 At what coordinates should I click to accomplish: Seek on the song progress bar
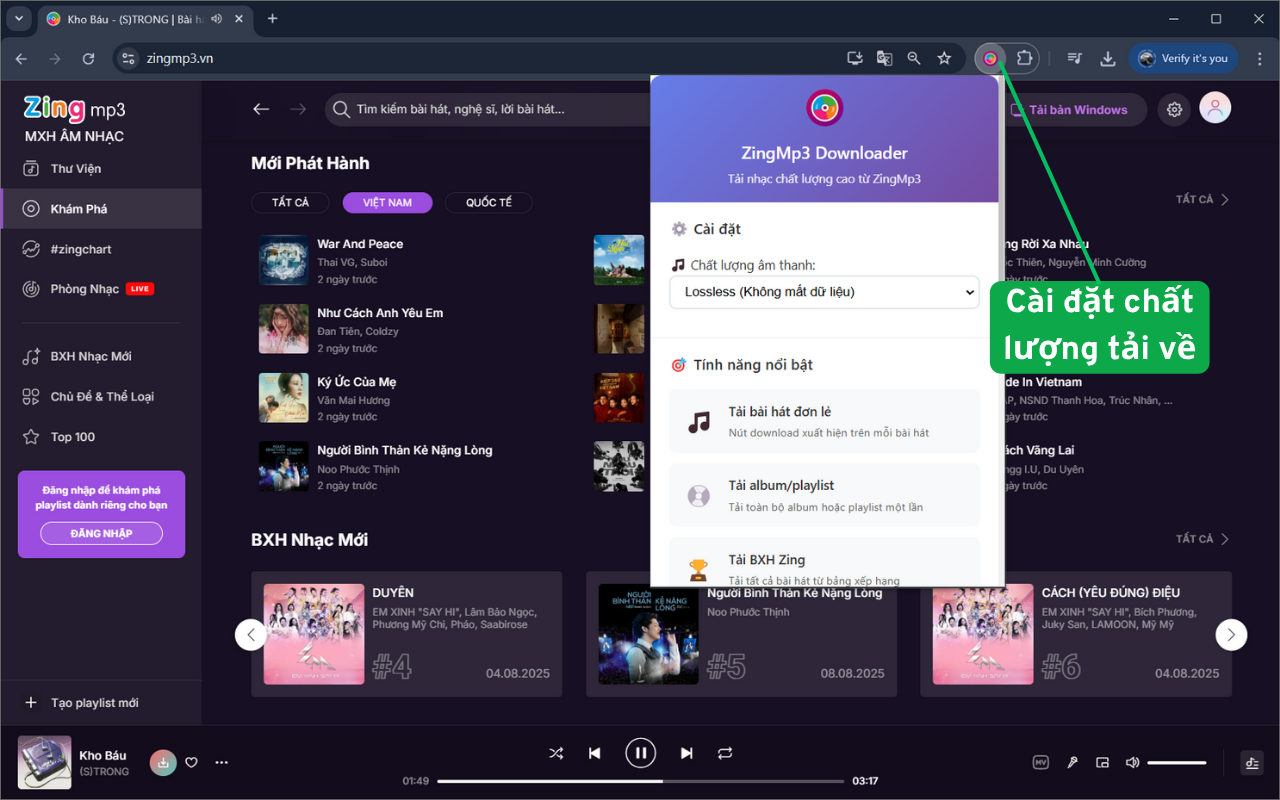pos(640,781)
